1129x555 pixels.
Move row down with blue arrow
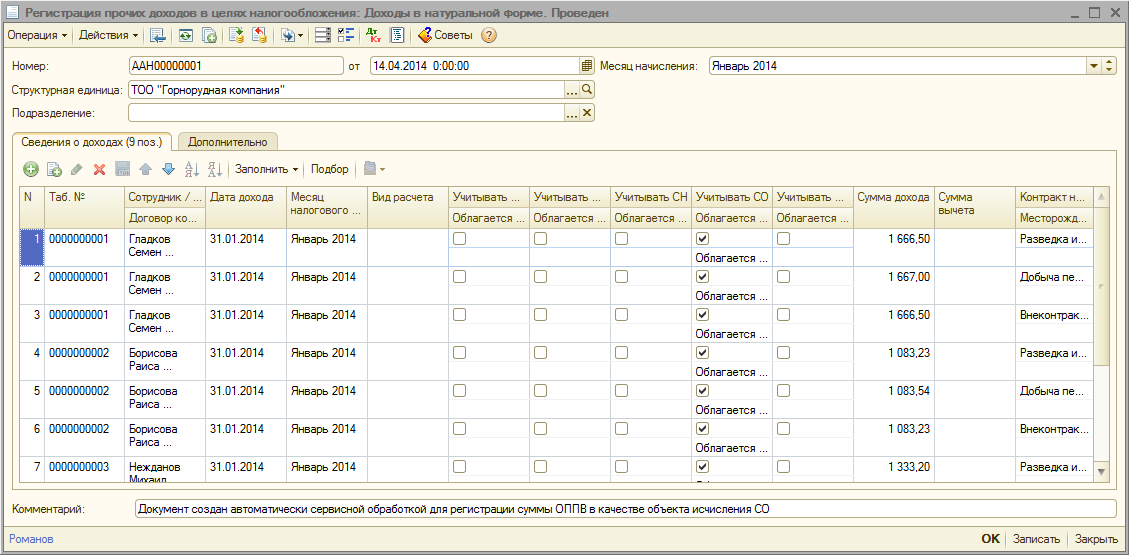pyautogui.click(x=168, y=169)
